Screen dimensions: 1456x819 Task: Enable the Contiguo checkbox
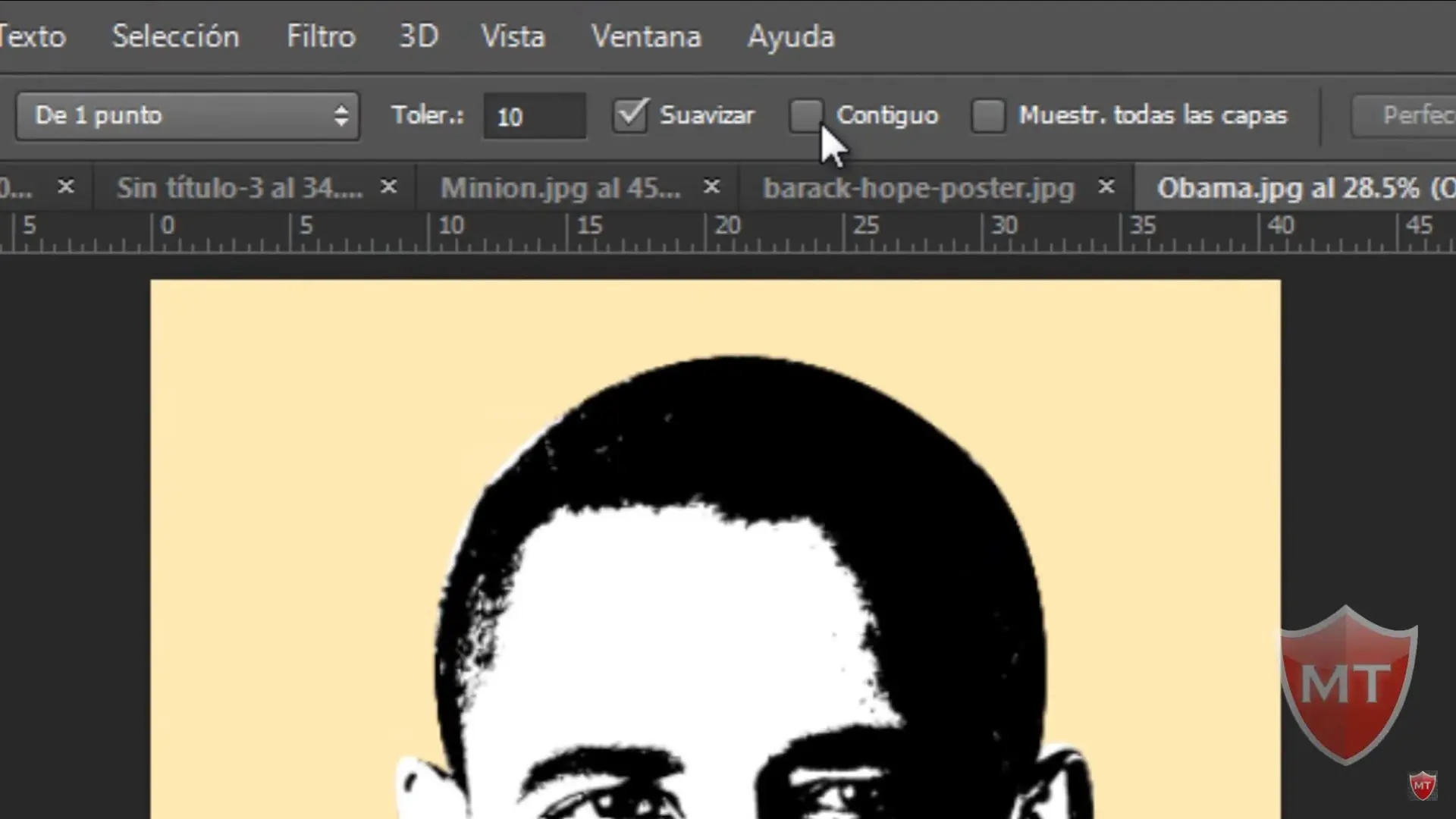pos(805,116)
